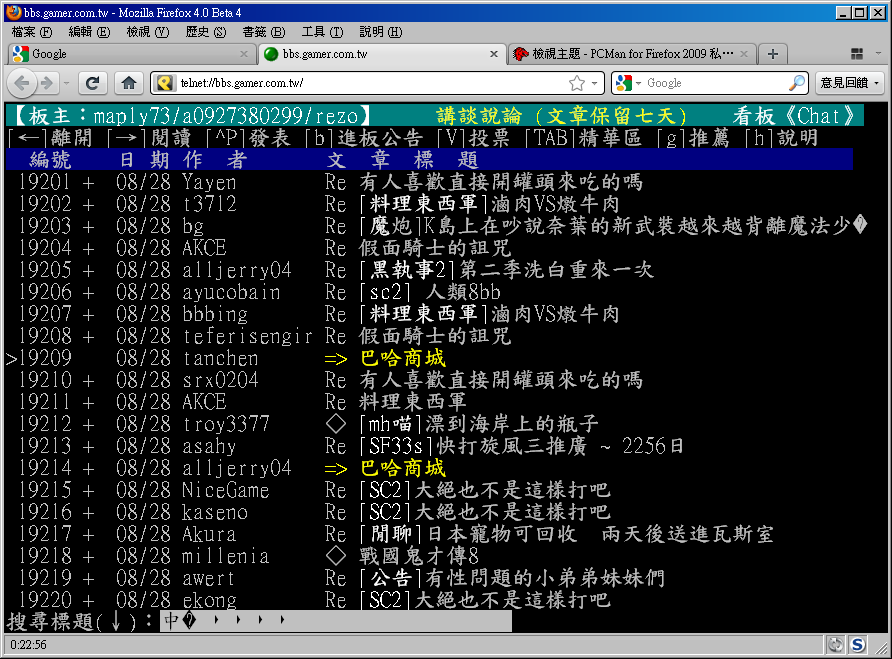Click the [b]進板公告 shortcut hint
Image resolution: width=892 pixels, height=659 pixels.
tap(364, 138)
